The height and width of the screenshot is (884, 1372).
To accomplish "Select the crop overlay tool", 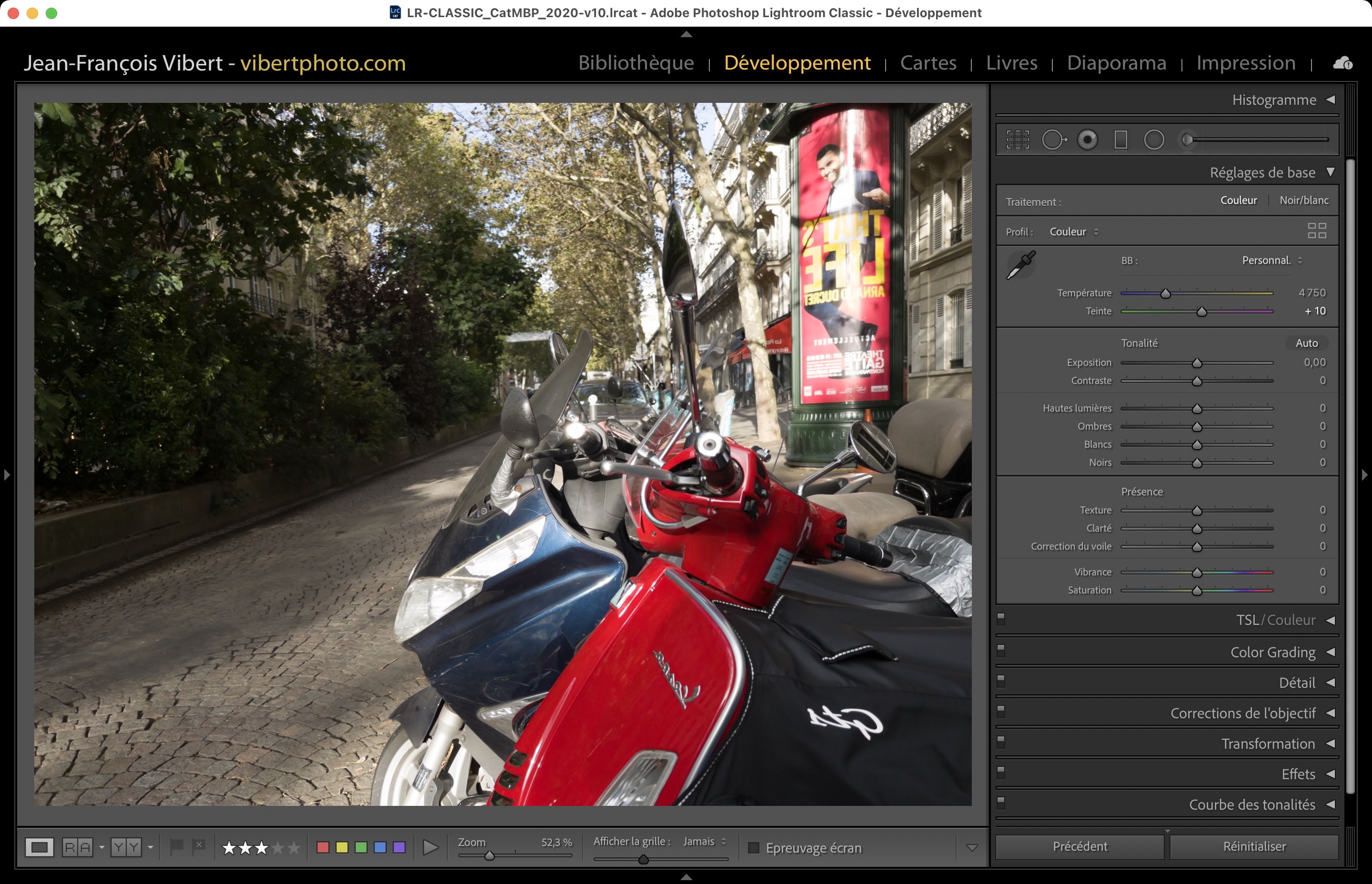I will click(1017, 140).
